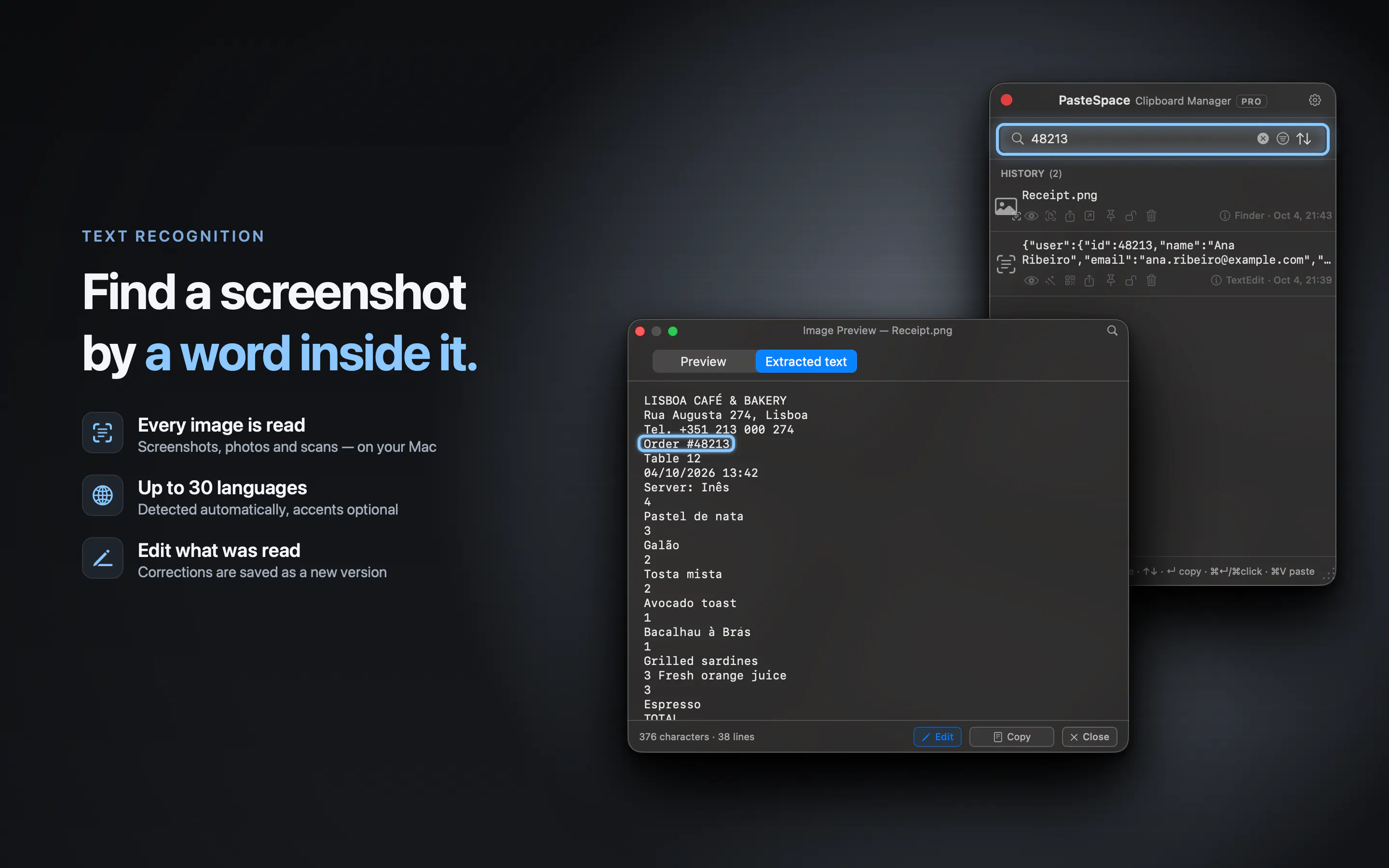
Task: Show info for the TextEdit entry
Action: pyautogui.click(x=1216, y=281)
